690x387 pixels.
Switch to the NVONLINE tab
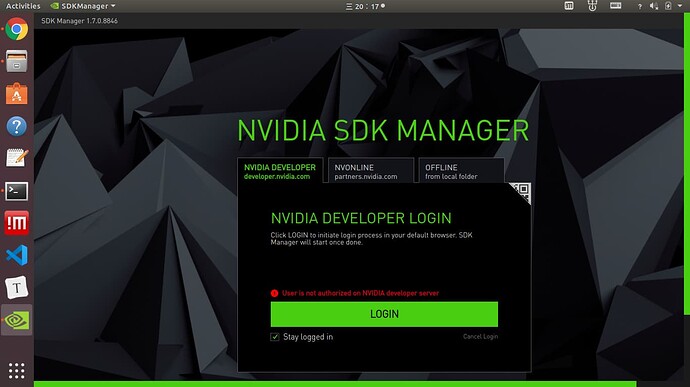point(371,171)
